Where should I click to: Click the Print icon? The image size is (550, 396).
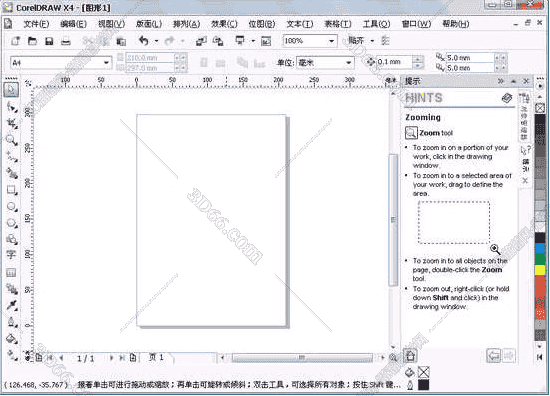pyautogui.click(x=66, y=41)
